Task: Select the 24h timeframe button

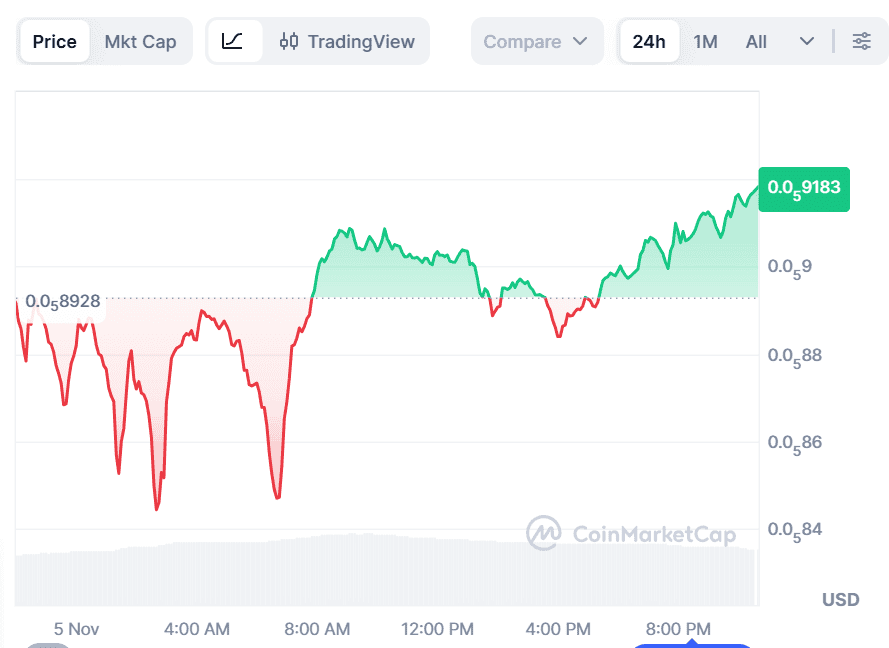Action: [x=649, y=42]
